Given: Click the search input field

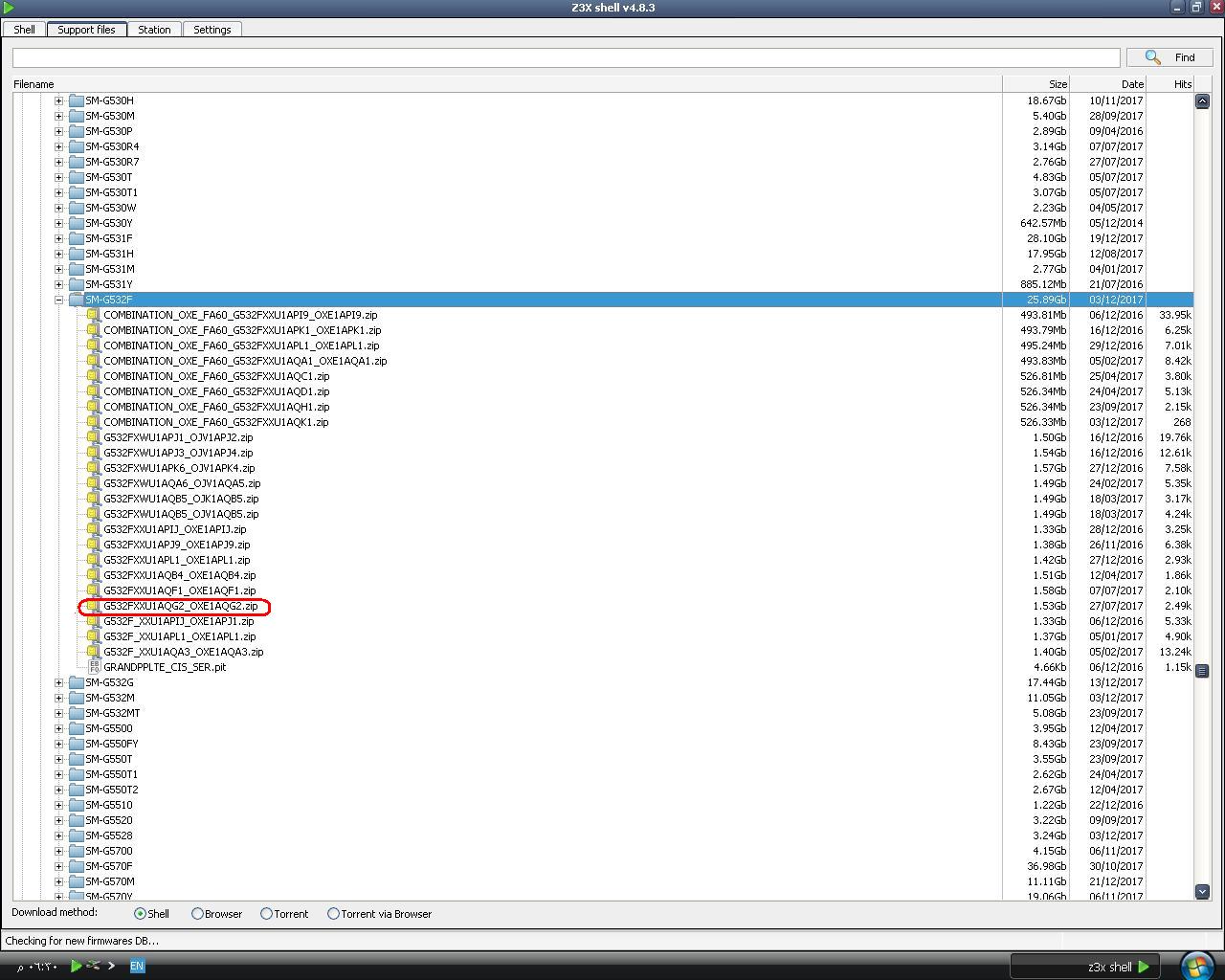Looking at the screenshot, I should point(566,57).
